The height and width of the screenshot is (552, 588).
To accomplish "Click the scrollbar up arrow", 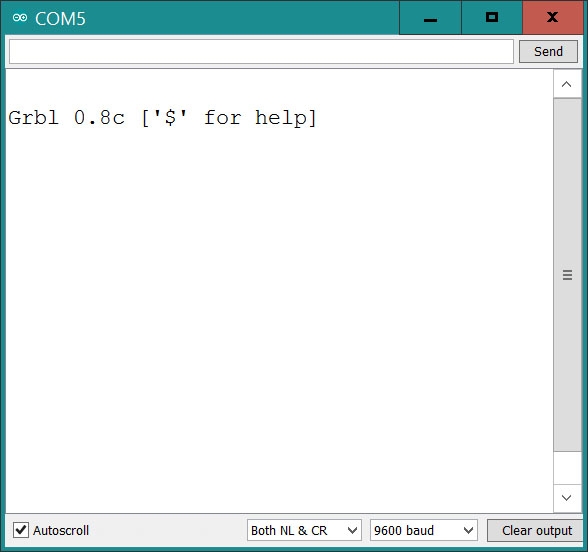I will tap(567, 84).
